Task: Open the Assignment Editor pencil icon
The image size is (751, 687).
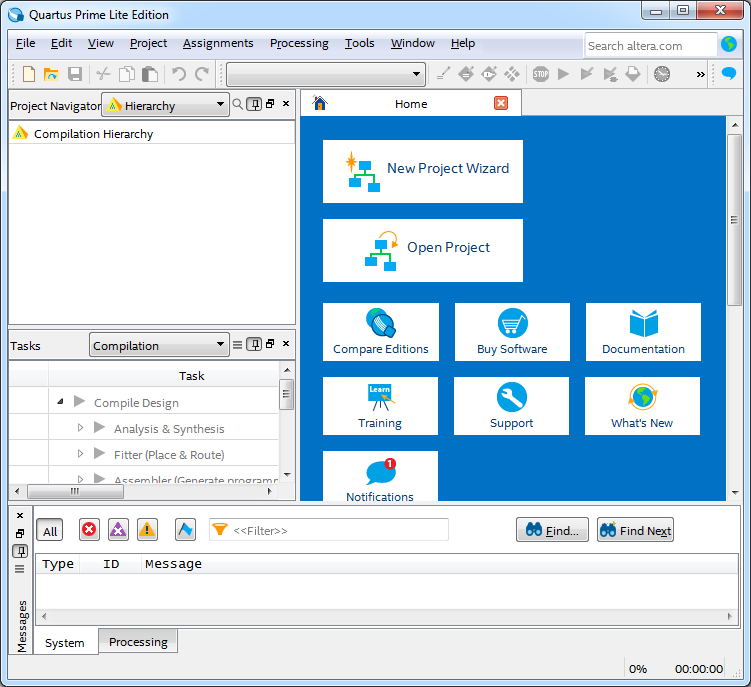Action: coord(444,74)
